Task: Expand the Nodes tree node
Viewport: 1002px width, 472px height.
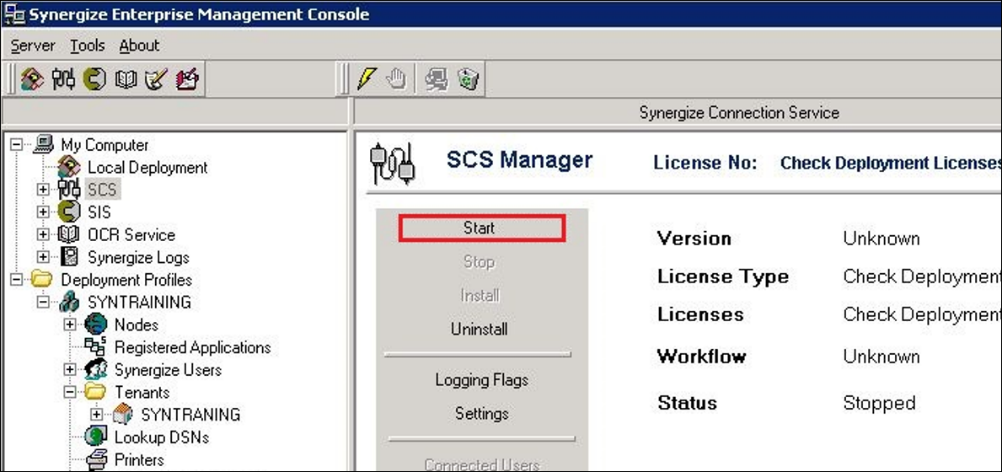Action: [70, 324]
